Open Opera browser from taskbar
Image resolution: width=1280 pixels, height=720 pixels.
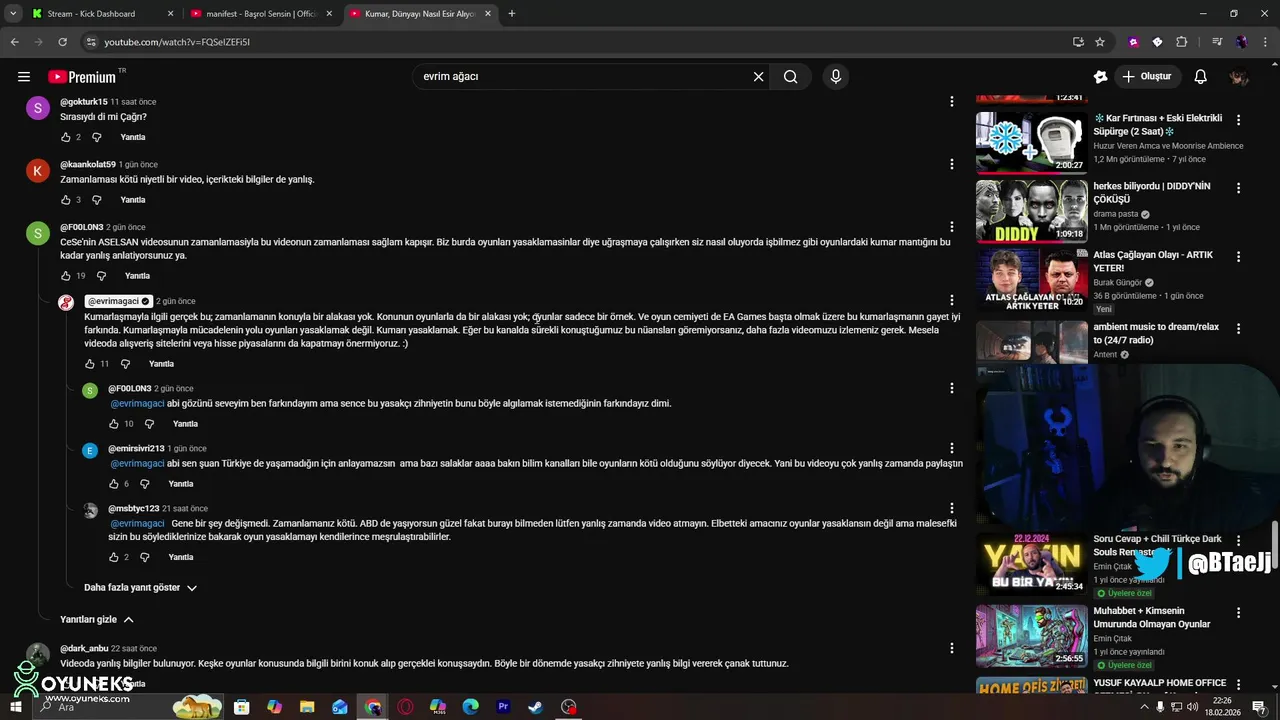pos(405,707)
